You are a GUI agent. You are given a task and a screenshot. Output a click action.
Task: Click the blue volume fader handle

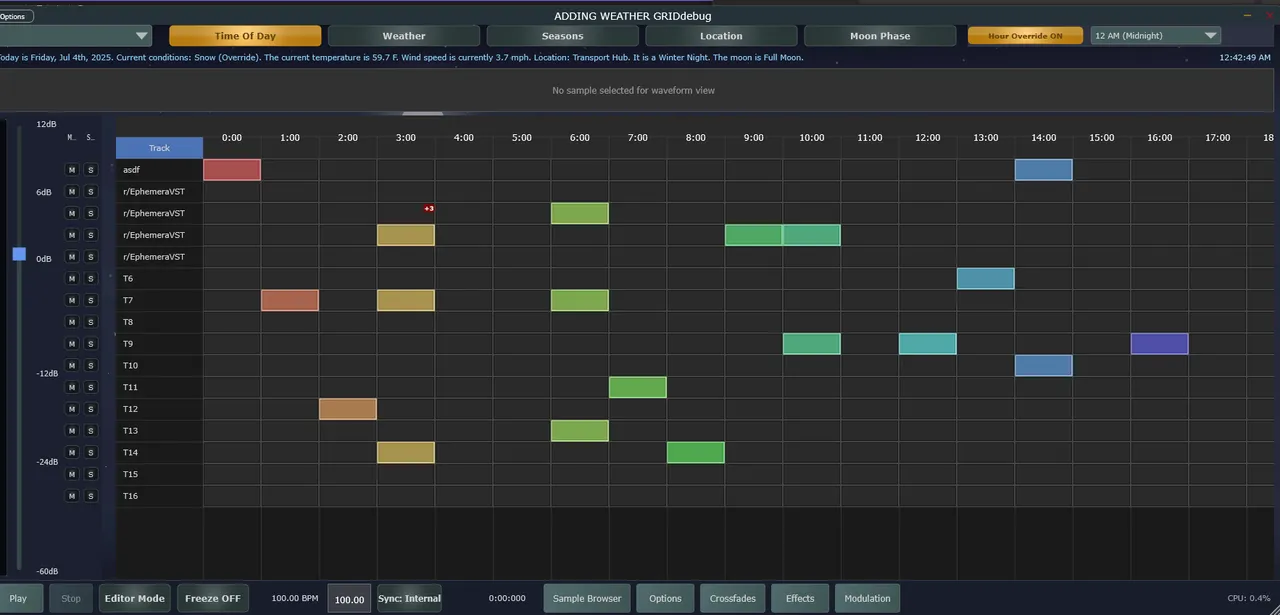[19, 254]
